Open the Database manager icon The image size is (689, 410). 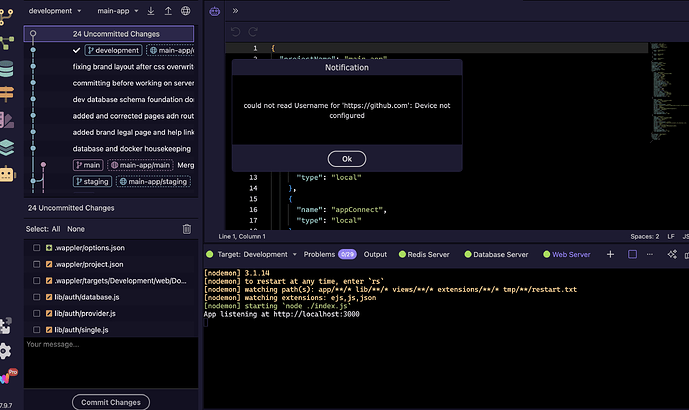[7, 69]
